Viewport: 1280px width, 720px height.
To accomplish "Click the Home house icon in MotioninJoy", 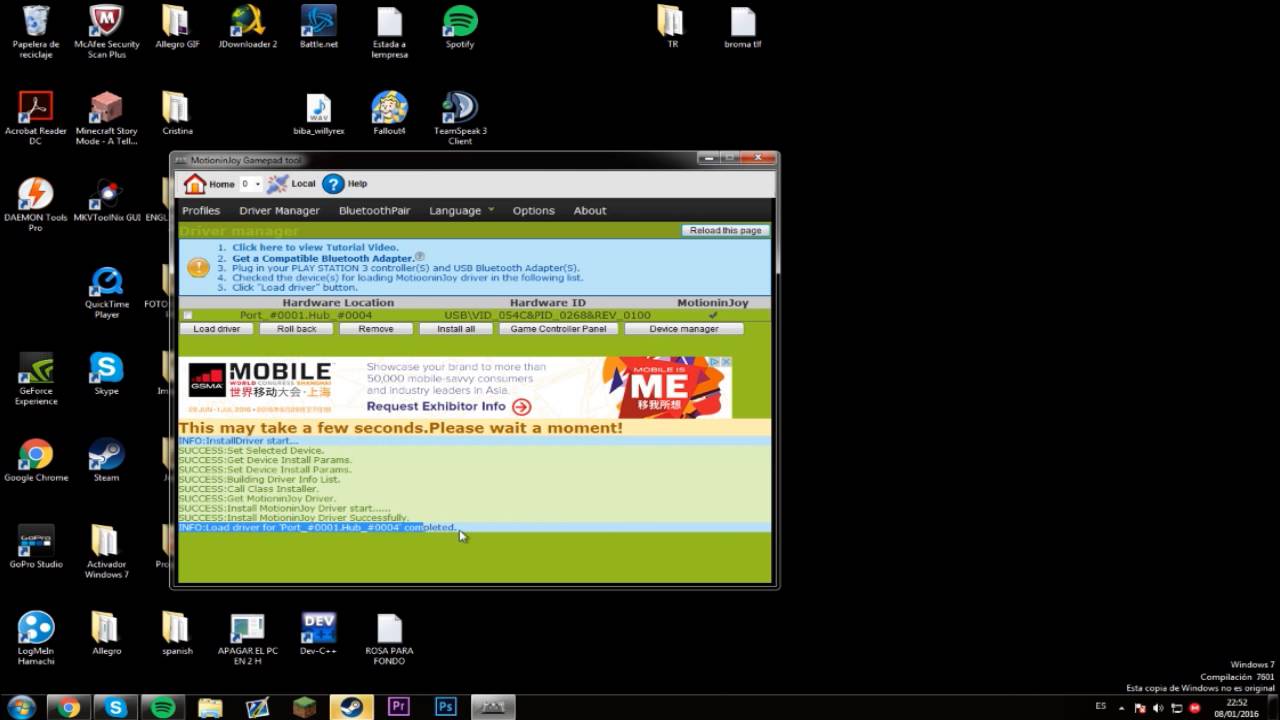I will [x=194, y=184].
